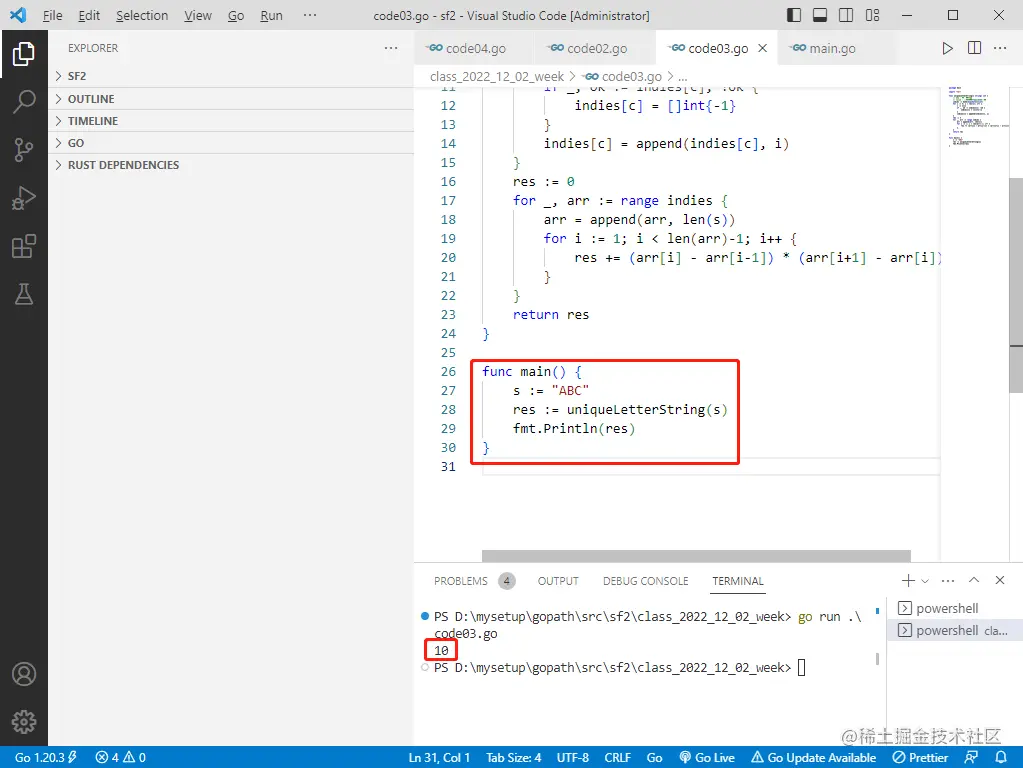Click the class_2022_12_02_week breadcrumb
The width and height of the screenshot is (1023, 768).
coord(496,76)
